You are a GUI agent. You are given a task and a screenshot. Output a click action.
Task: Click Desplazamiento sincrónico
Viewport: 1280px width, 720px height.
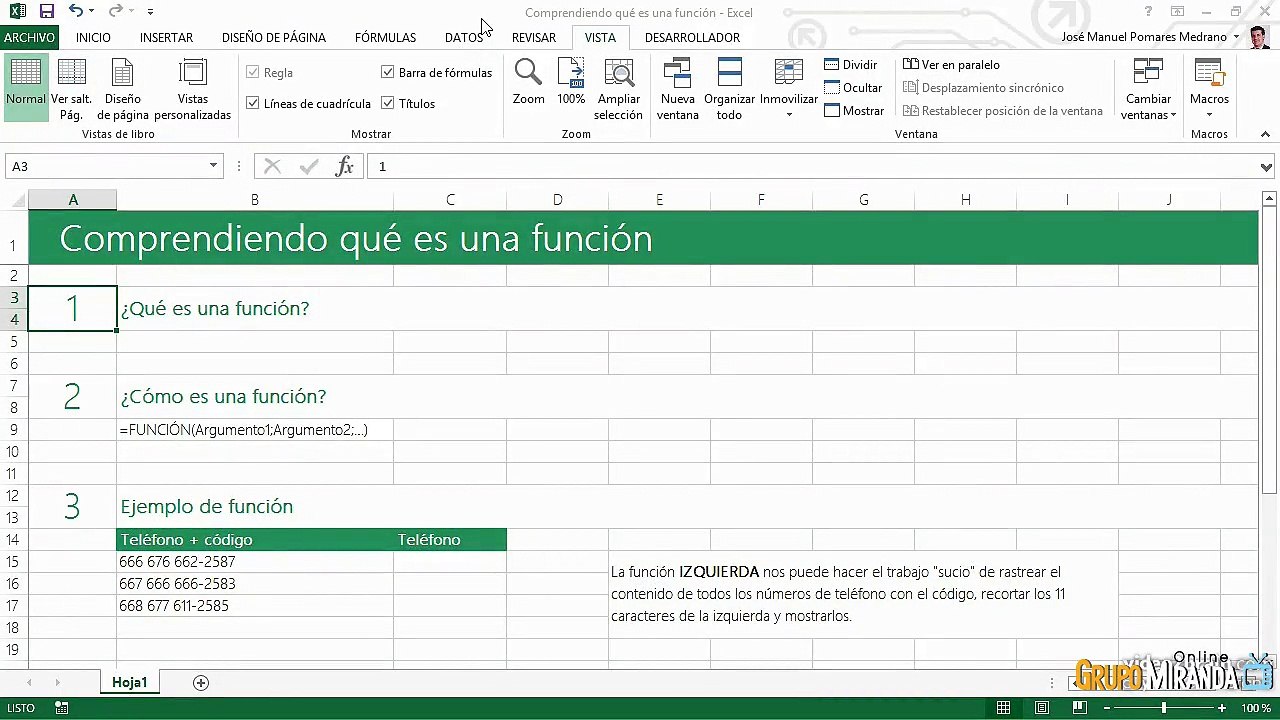[983, 88]
